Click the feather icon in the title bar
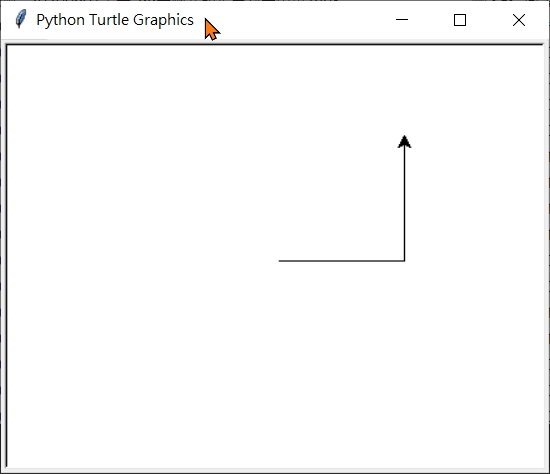The image size is (550, 474). (x=21, y=19)
